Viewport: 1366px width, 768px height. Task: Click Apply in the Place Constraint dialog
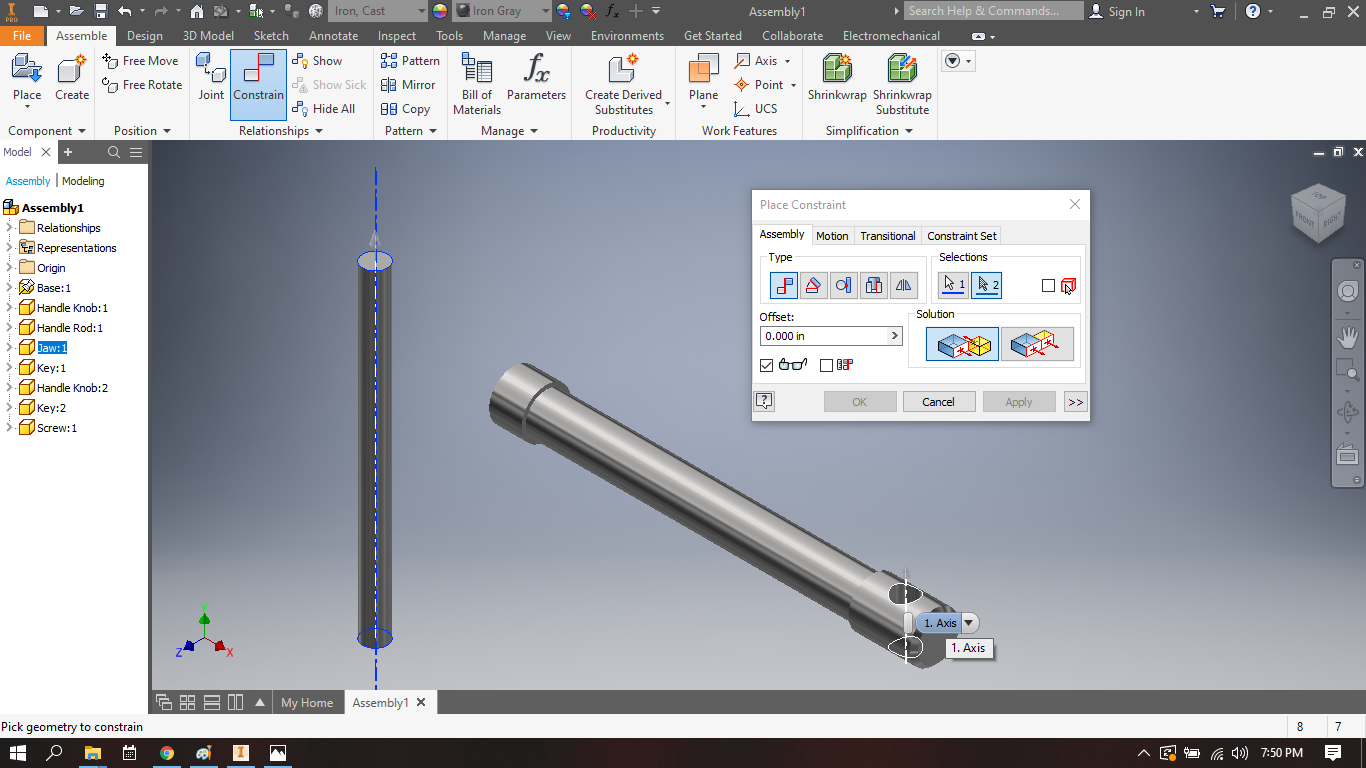tap(1018, 401)
